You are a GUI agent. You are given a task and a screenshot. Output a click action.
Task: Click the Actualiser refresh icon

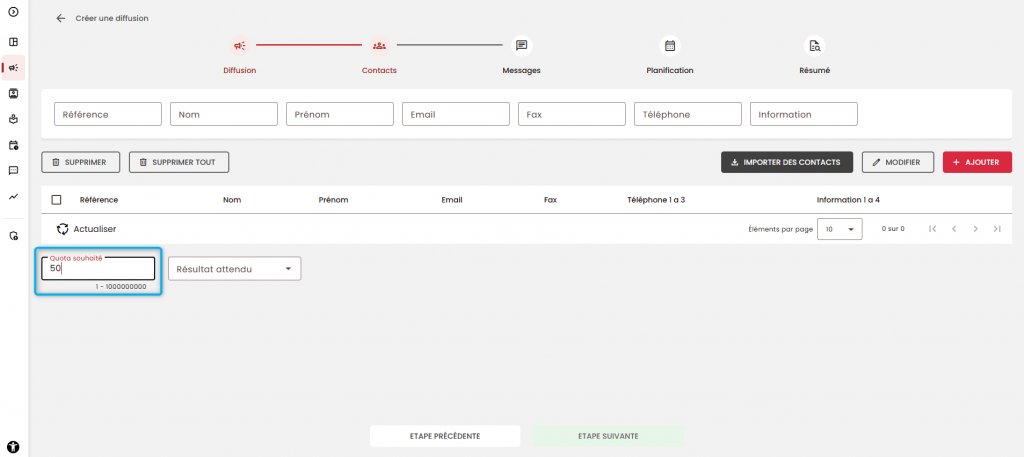click(x=63, y=229)
